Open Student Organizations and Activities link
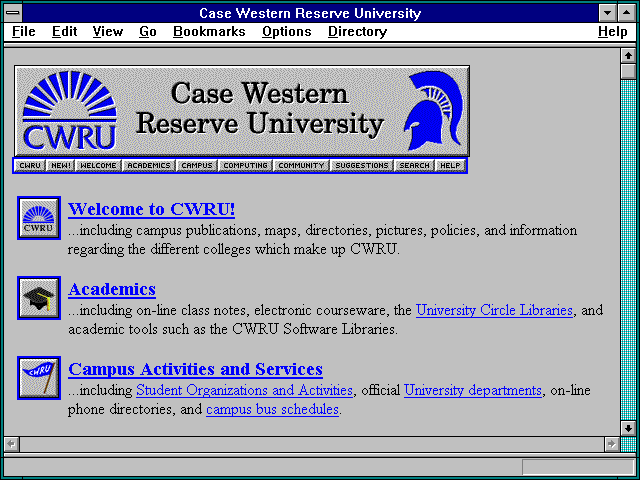 pyautogui.click(x=244, y=390)
